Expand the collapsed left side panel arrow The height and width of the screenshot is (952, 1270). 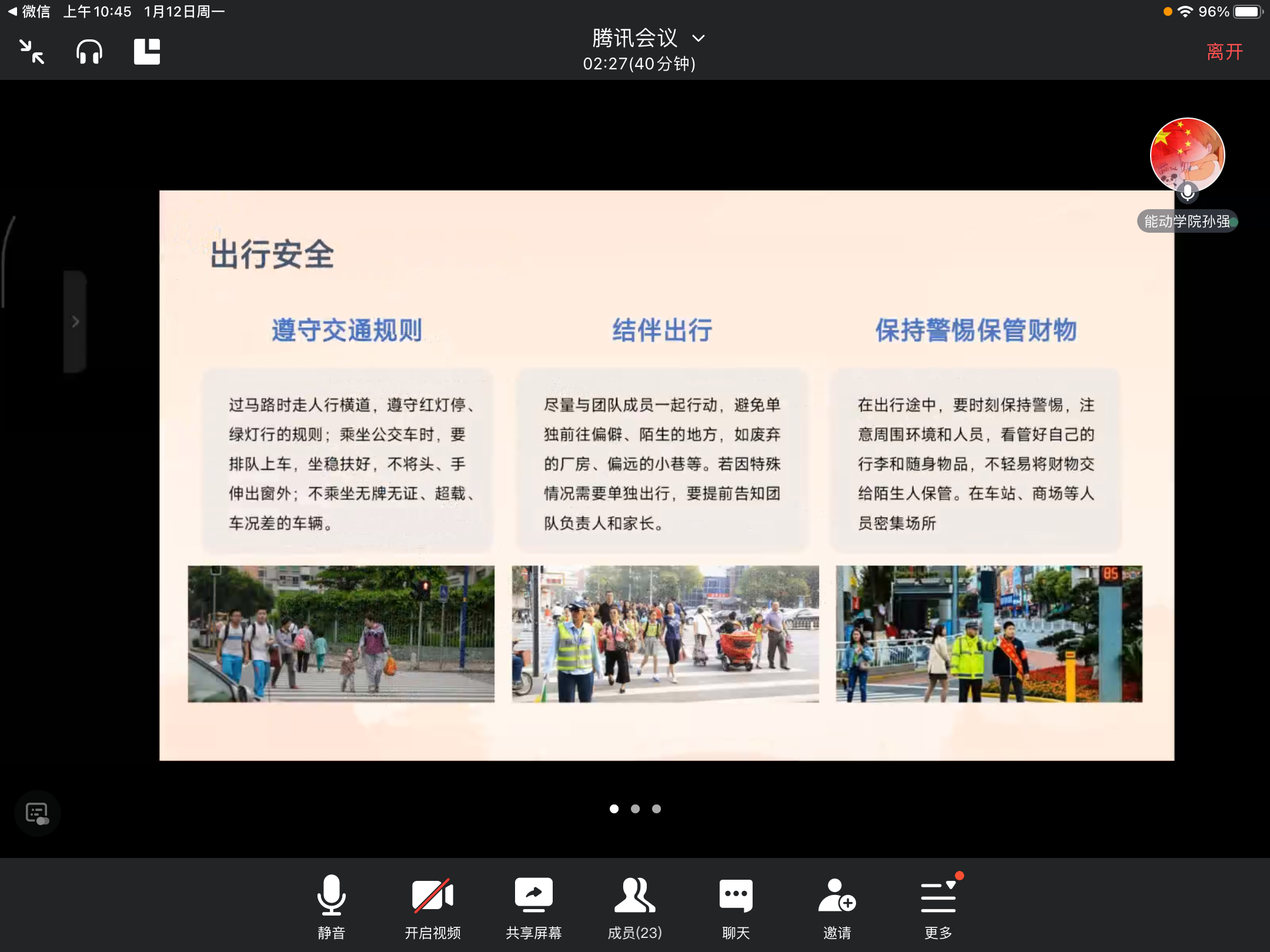[75, 321]
